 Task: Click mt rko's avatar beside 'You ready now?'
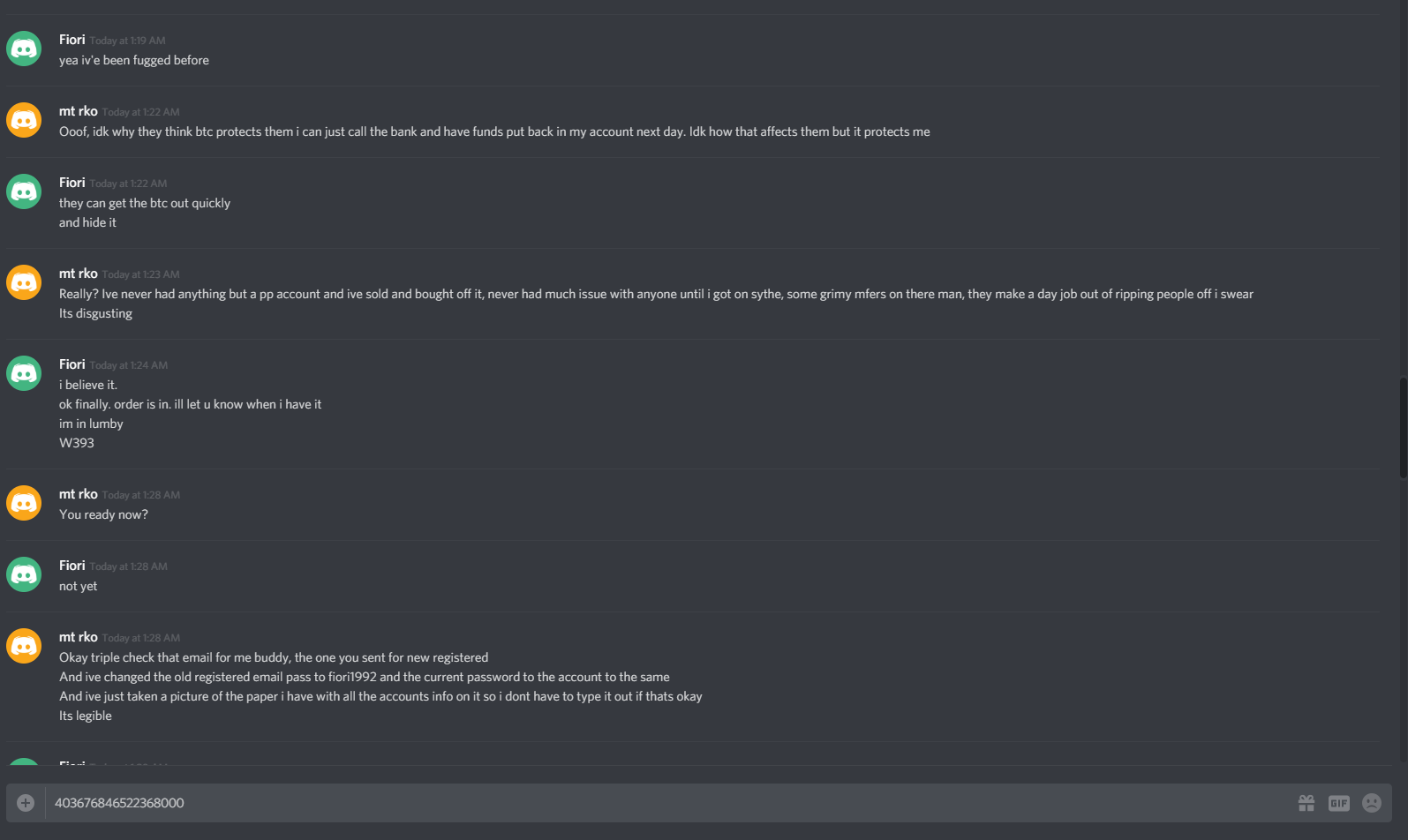coord(24,503)
